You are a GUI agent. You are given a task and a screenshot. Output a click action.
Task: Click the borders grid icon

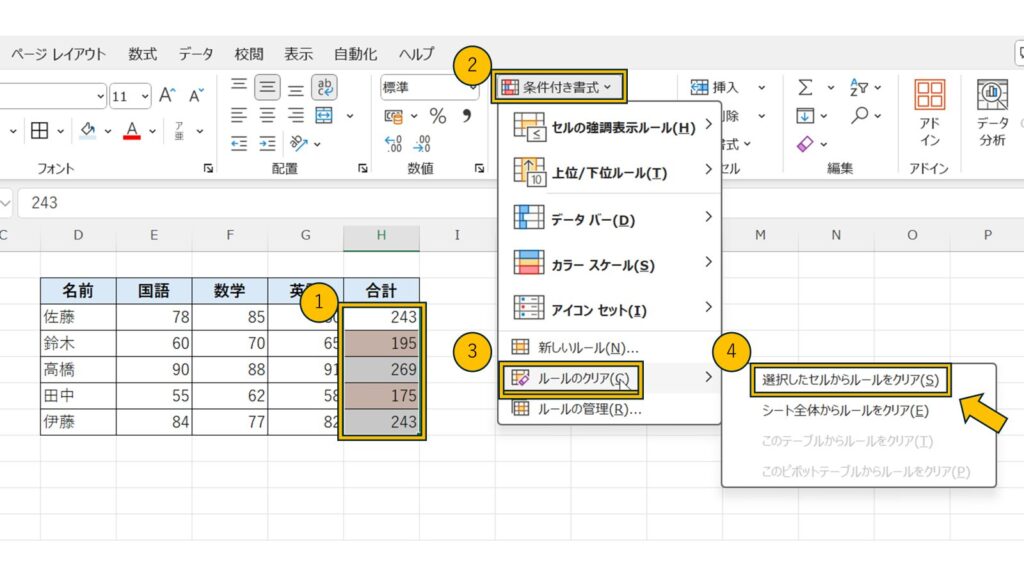(39, 130)
